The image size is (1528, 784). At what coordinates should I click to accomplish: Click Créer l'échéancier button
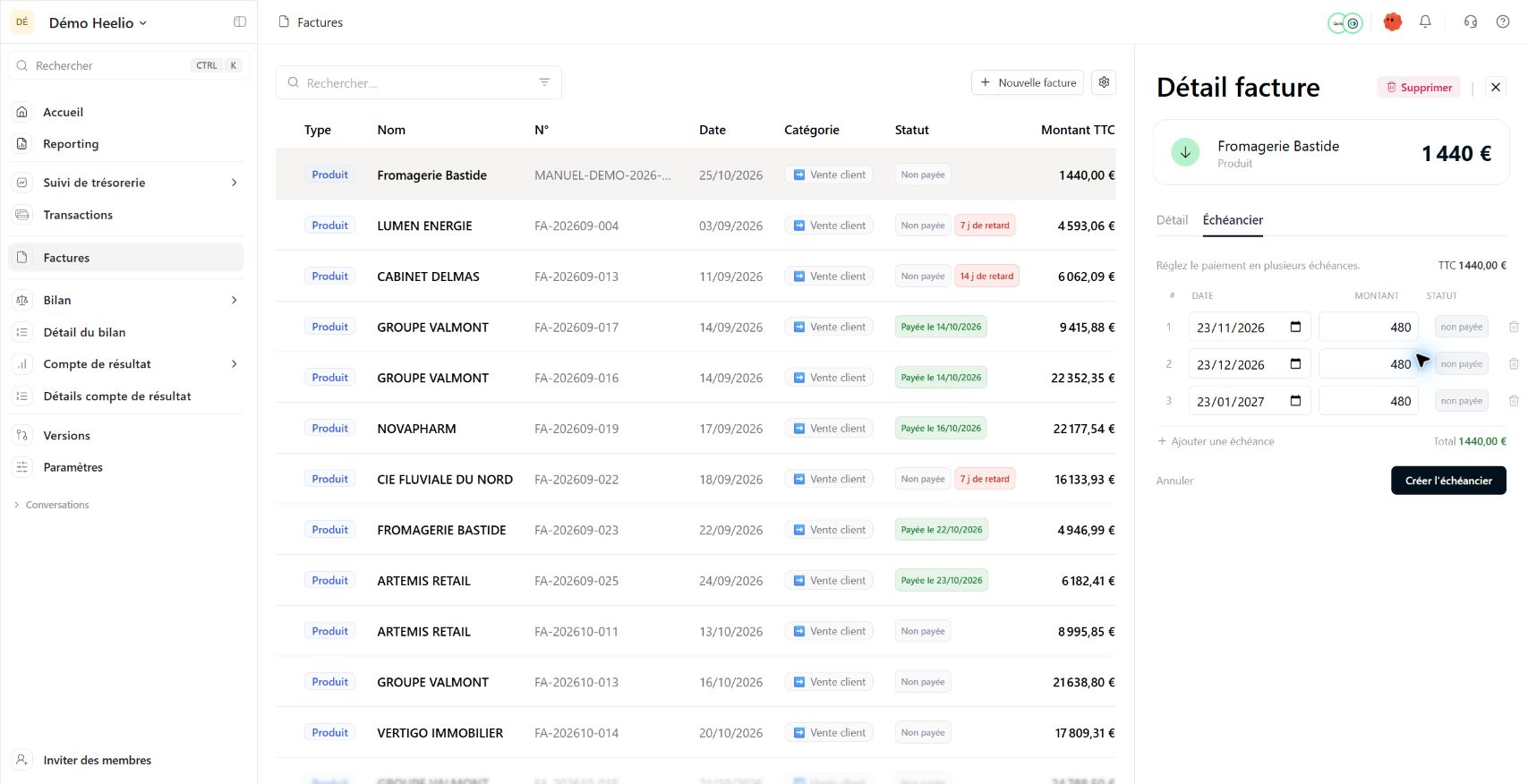1448,481
